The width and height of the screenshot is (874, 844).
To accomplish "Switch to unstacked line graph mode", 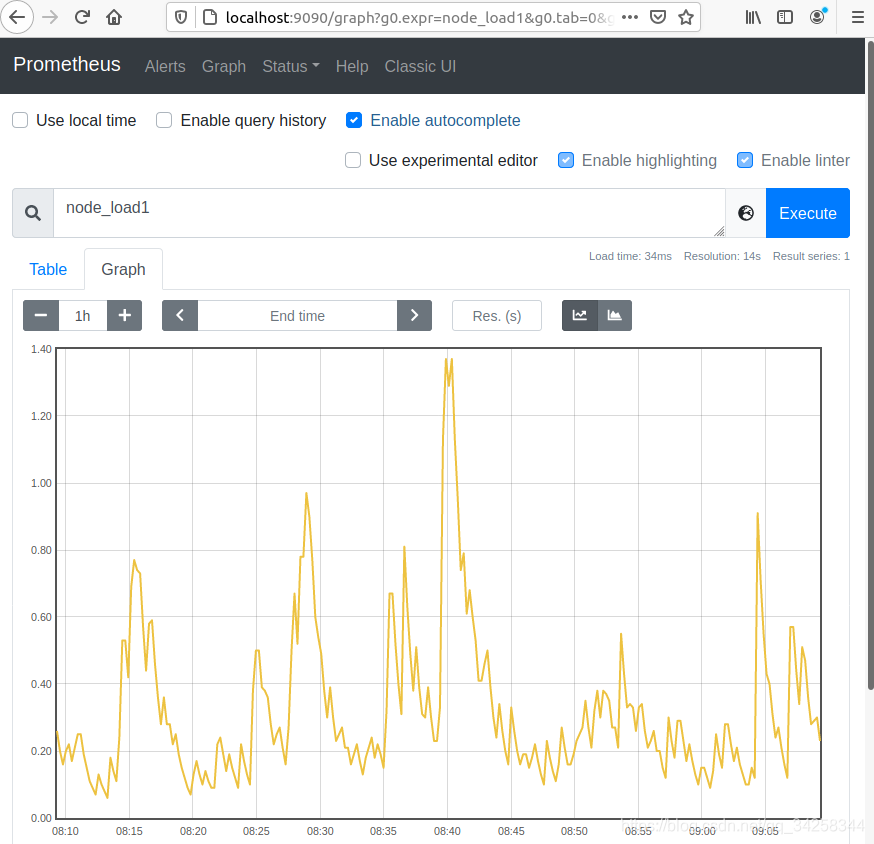I will click(x=580, y=316).
